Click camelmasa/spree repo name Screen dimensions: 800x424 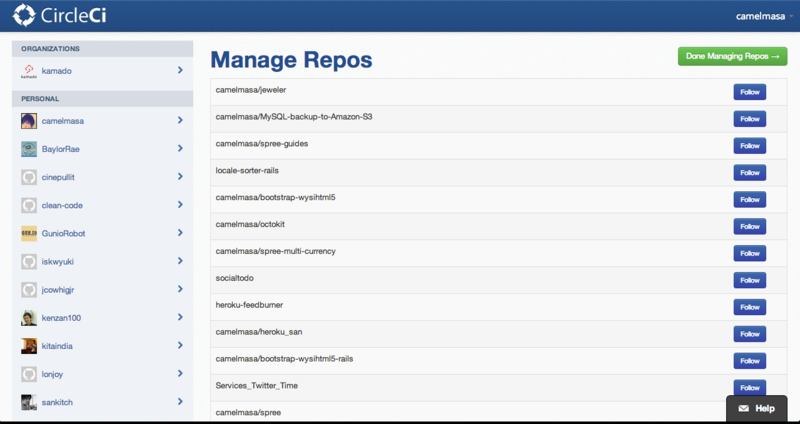(248, 412)
